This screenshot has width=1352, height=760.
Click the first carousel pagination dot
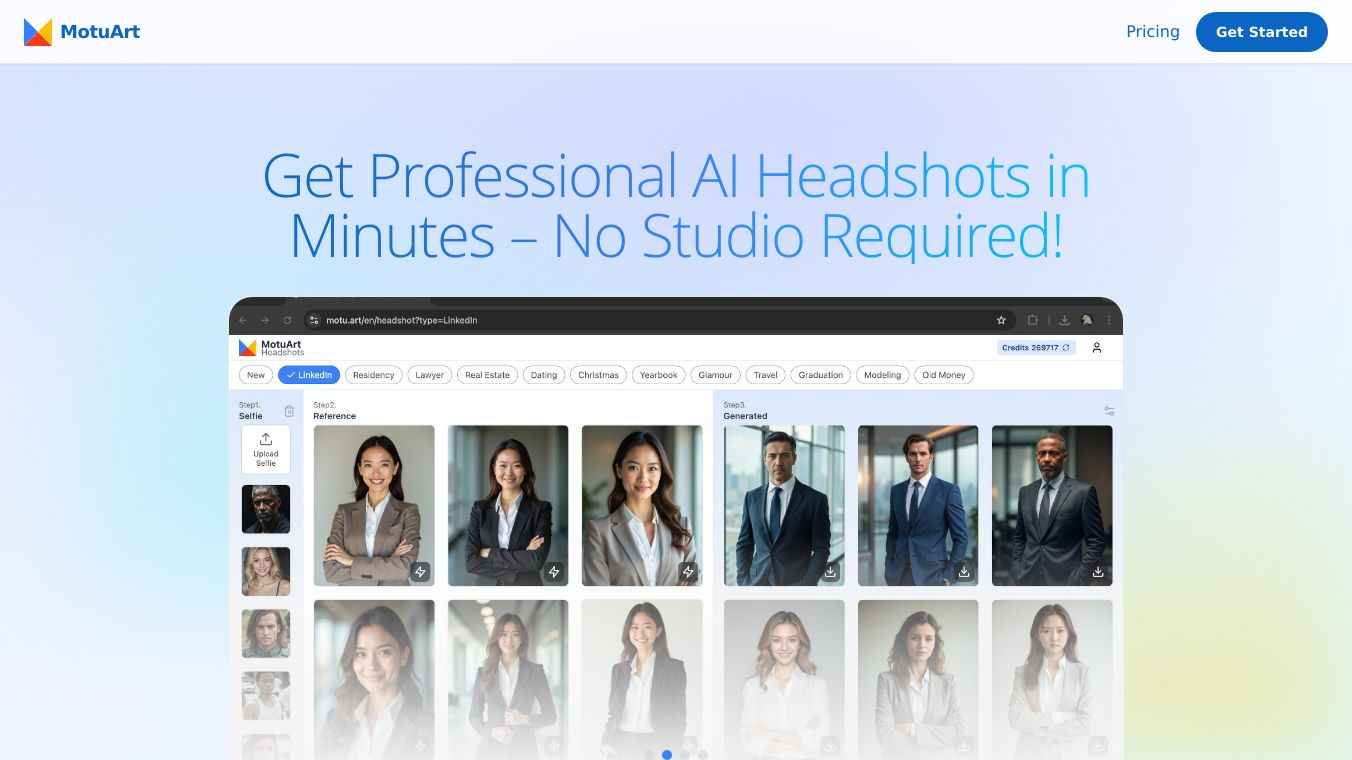point(649,755)
